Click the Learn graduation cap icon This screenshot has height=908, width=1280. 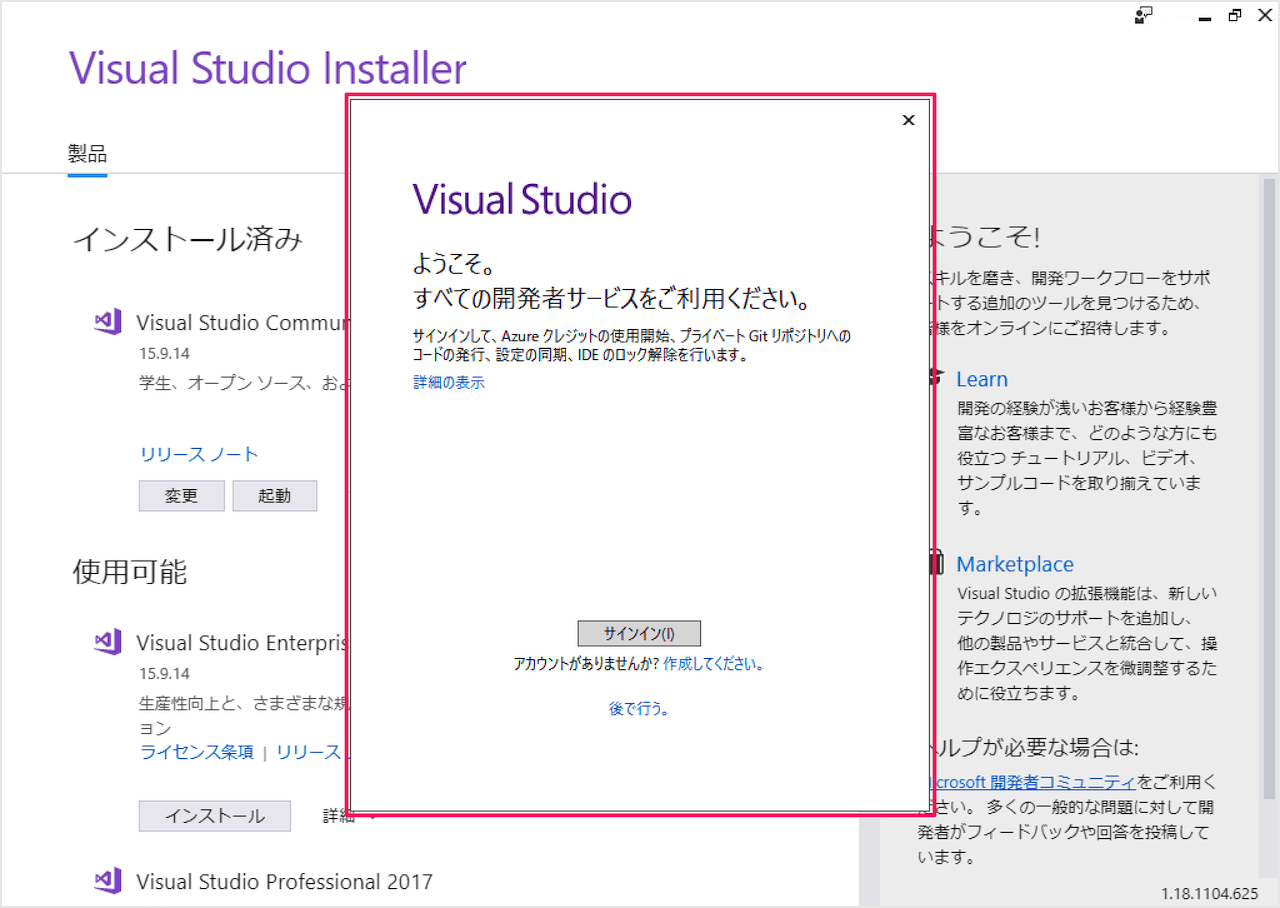pos(936,379)
